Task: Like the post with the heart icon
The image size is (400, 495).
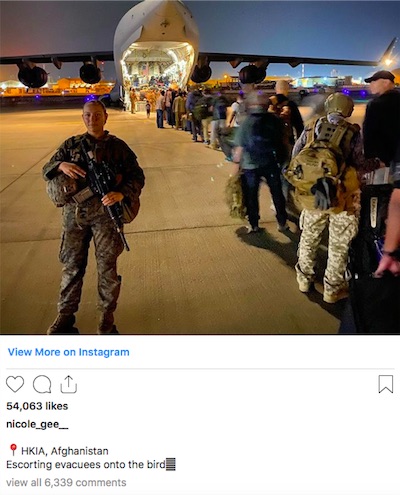Action: (15, 384)
